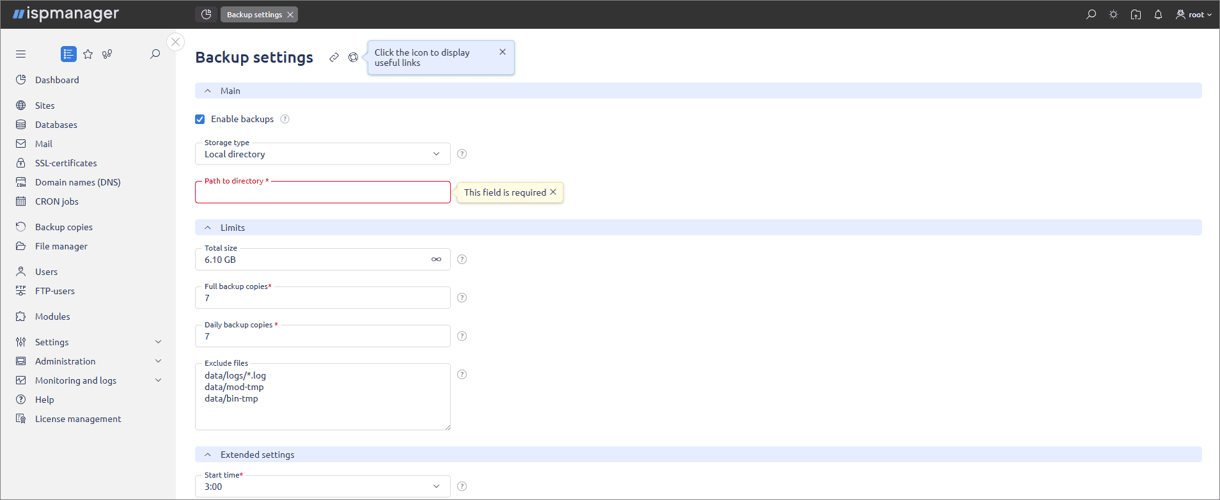
Task: Go to File manager in sidebar
Action: pyautogui.click(x=61, y=246)
